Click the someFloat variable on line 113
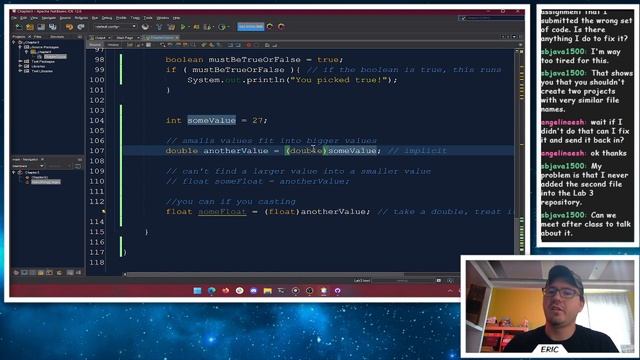This screenshot has height=360, width=640. click(x=222, y=211)
